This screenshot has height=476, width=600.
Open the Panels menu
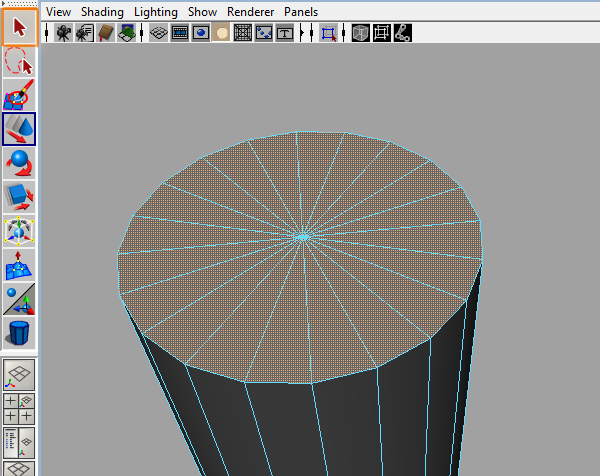301,12
